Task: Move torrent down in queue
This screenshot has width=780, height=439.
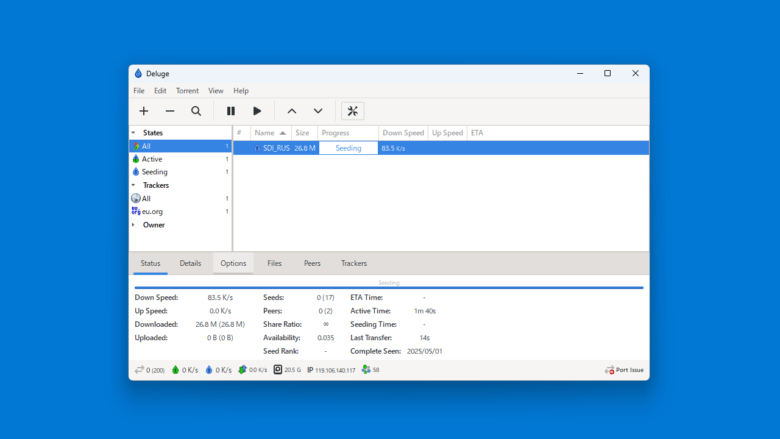Action: tap(318, 111)
